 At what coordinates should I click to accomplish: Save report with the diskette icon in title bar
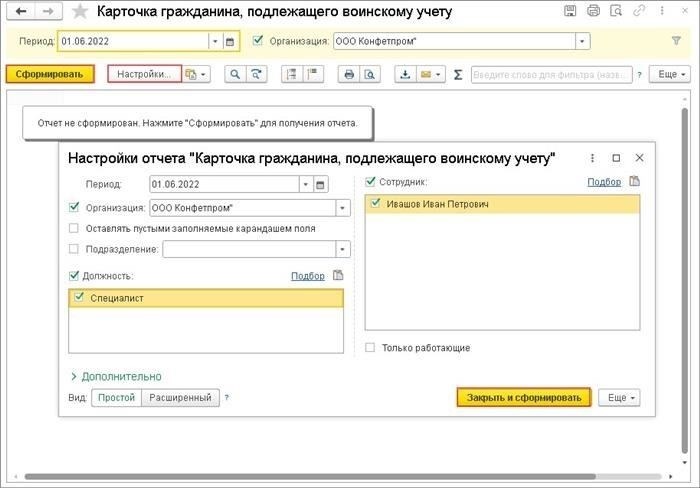pos(570,10)
